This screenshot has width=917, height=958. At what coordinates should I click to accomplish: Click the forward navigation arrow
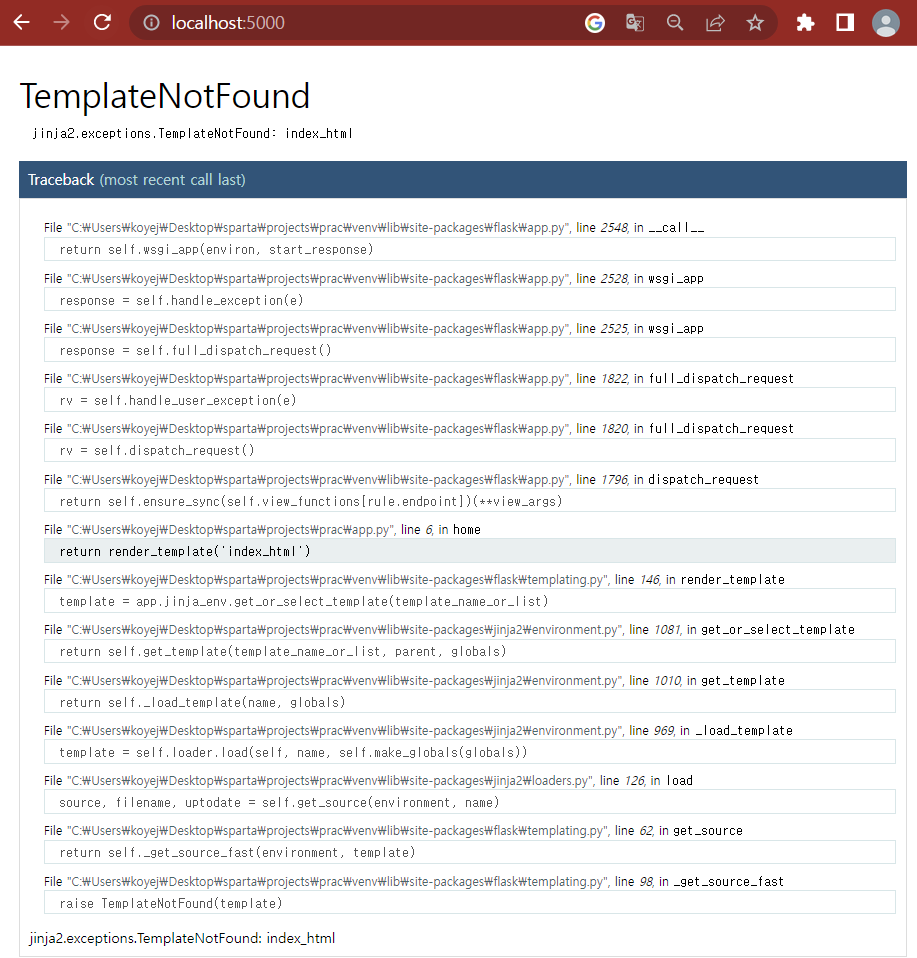click(61, 23)
